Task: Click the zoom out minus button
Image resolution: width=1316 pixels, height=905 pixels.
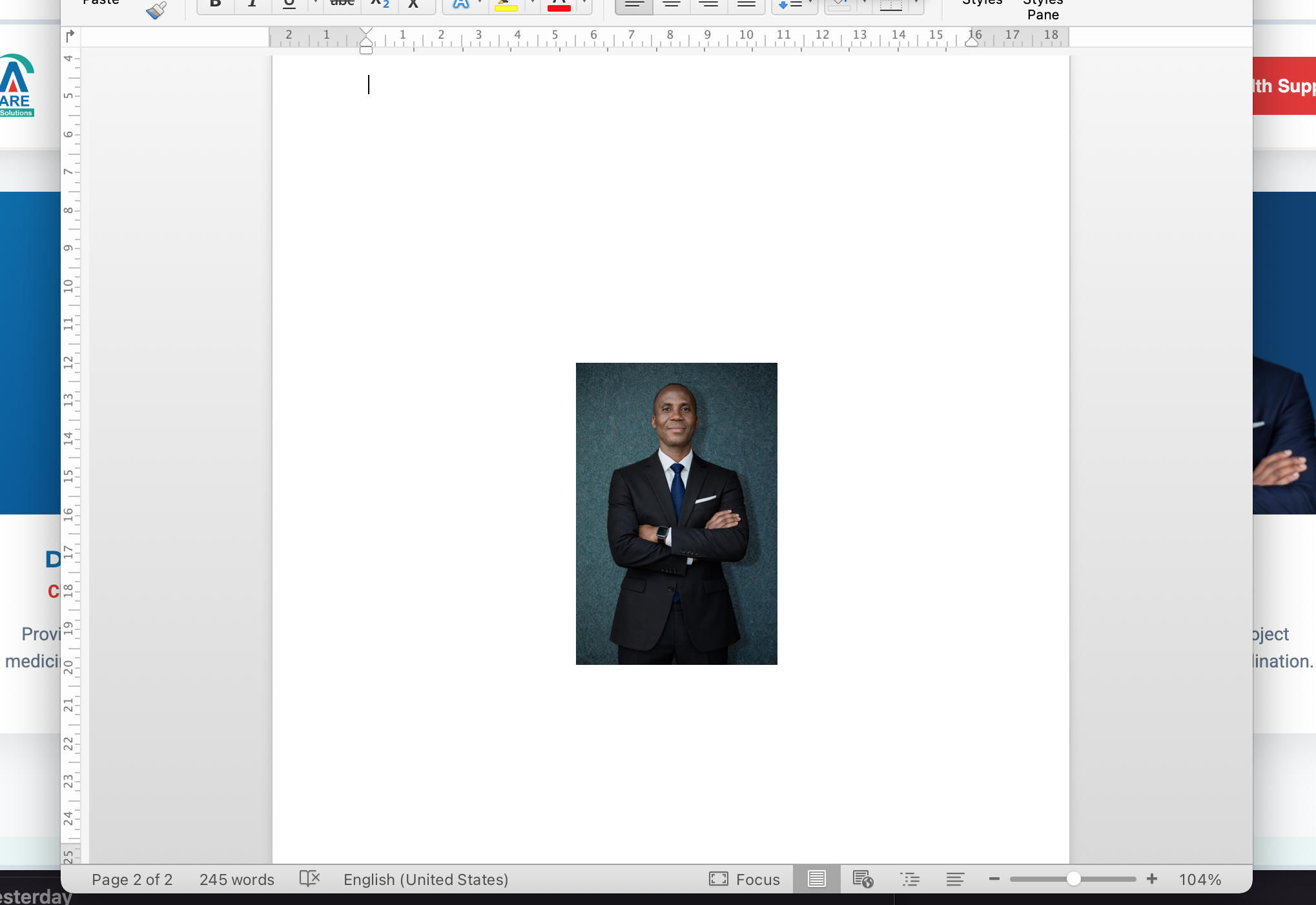Action: tap(994, 879)
